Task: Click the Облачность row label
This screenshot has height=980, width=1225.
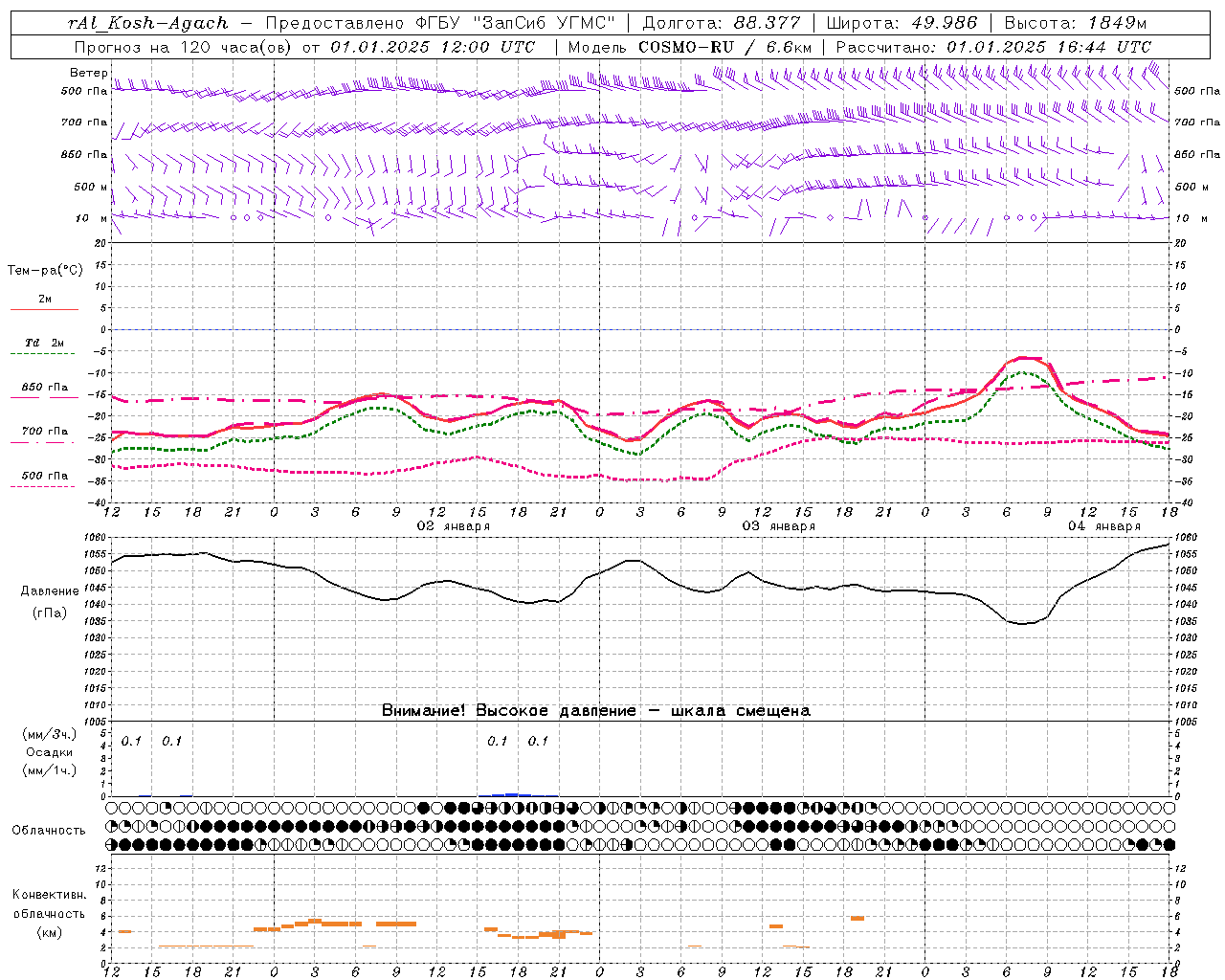Action: tap(49, 830)
